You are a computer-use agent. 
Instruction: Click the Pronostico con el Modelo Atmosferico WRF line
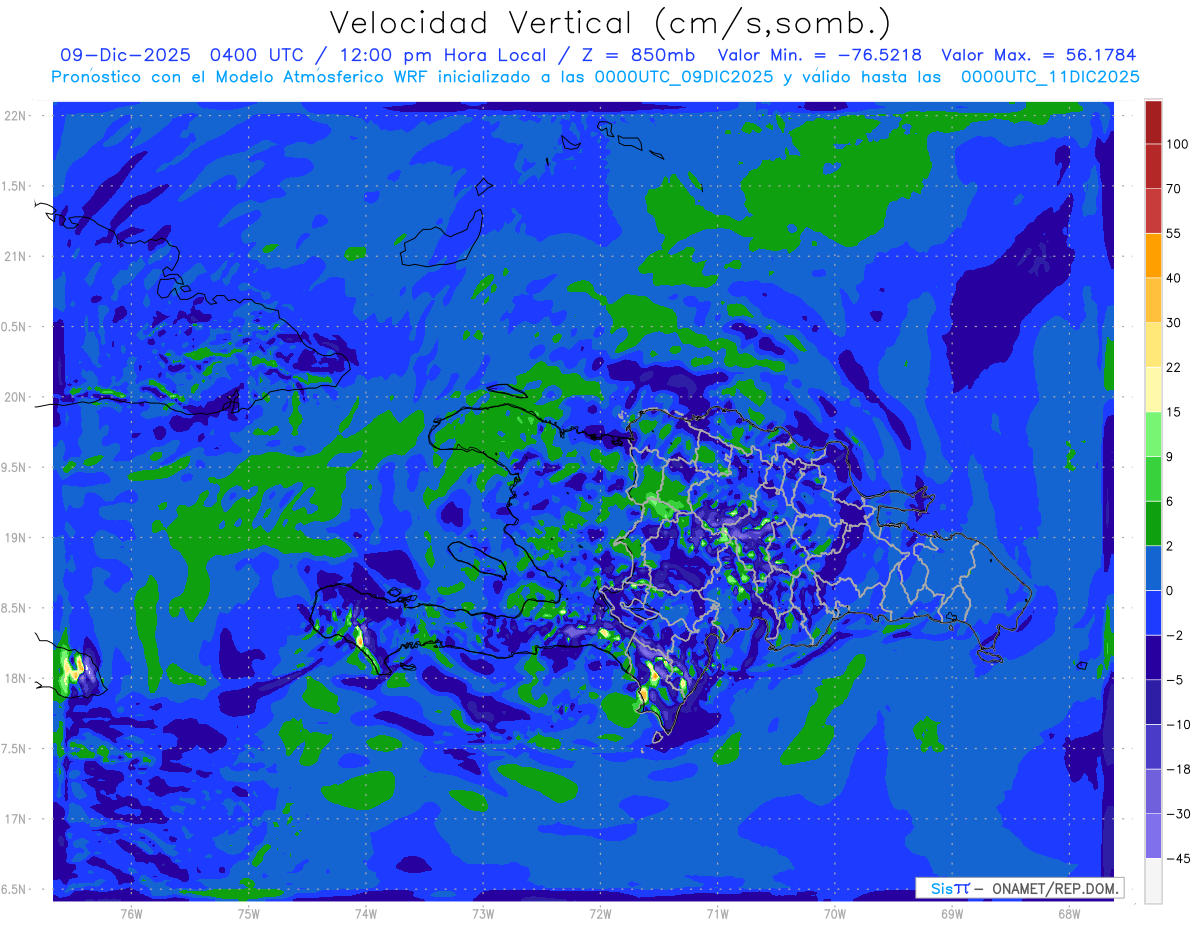click(595, 77)
